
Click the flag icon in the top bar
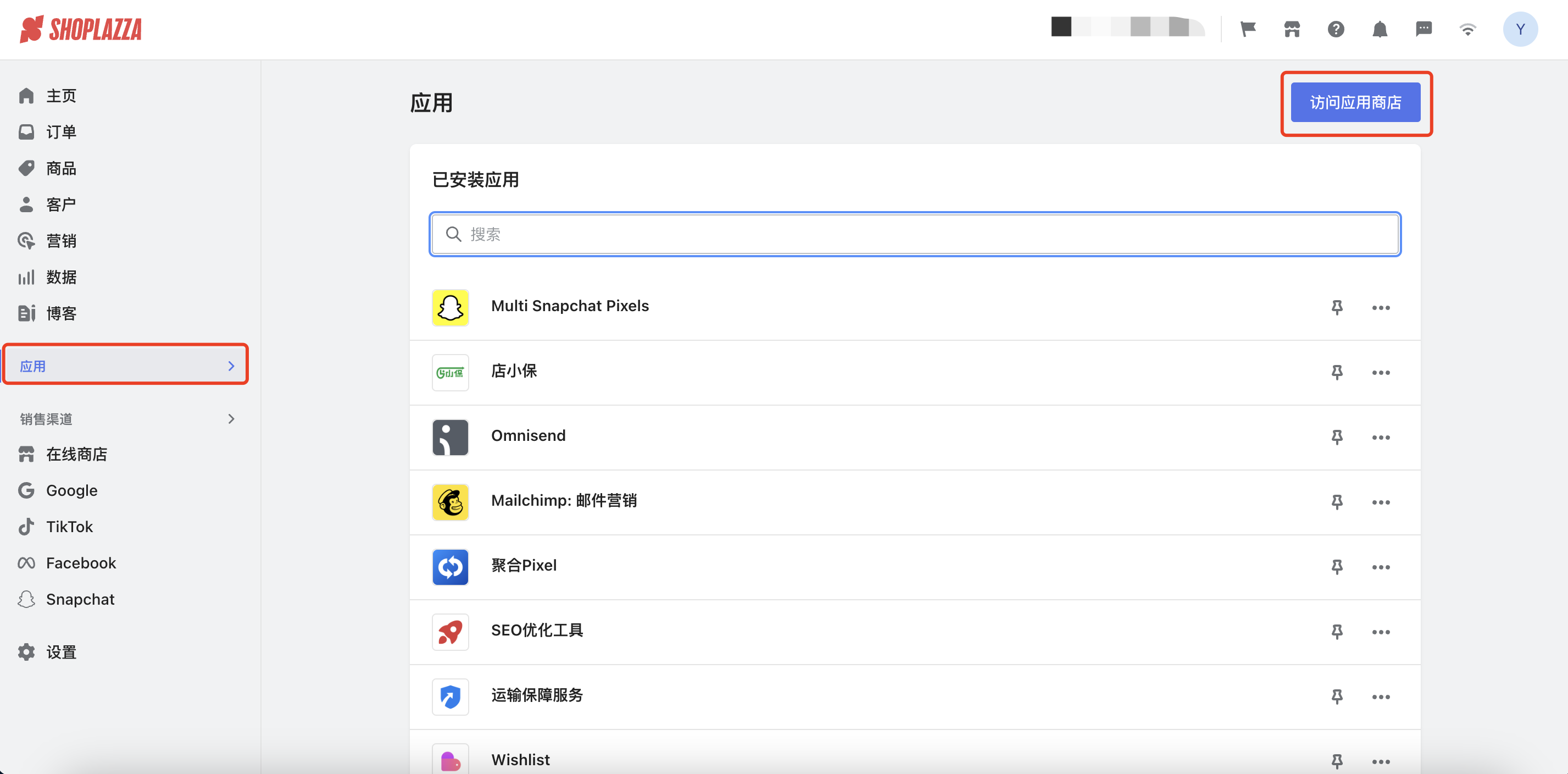coord(1248,29)
